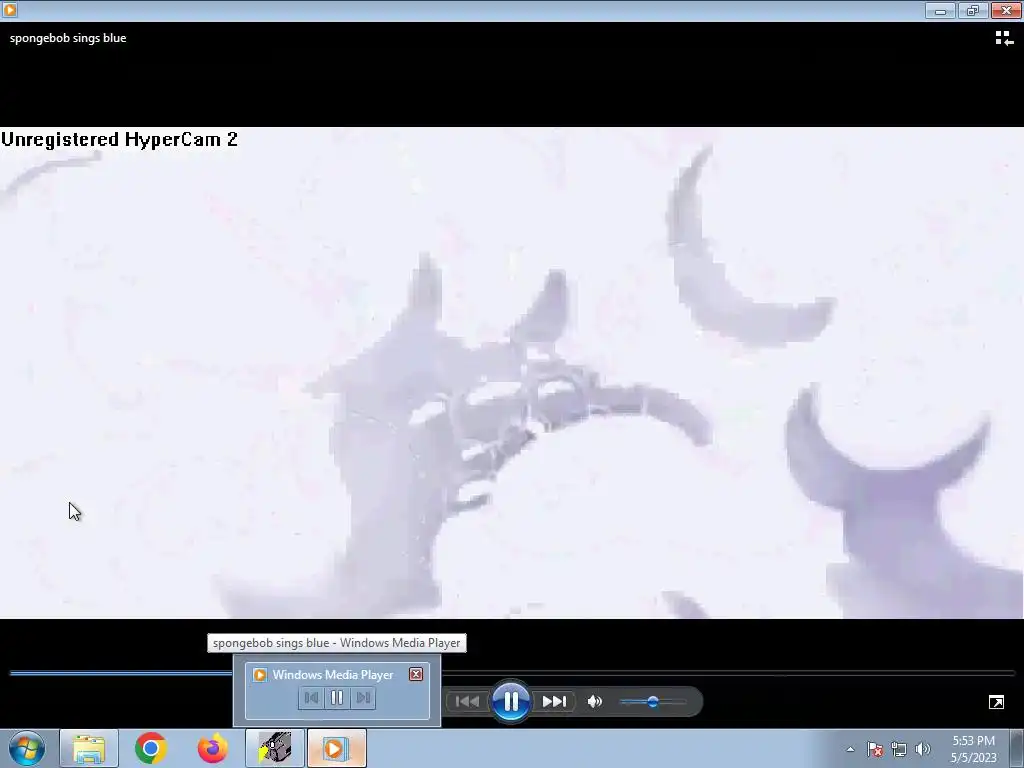Image resolution: width=1024 pixels, height=768 pixels.
Task: Switch to Library via top-right icon
Action: [x=1004, y=39]
